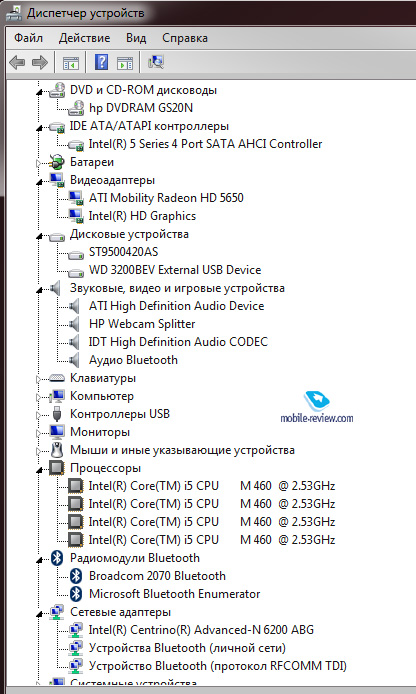The width and height of the screenshot is (416, 694).
Task: Click the Батареи battery category icon
Action: pos(57,162)
